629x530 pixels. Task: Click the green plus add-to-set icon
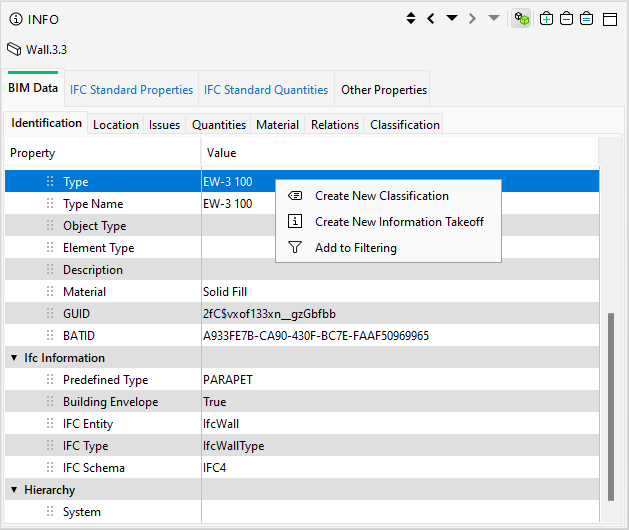pos(546,19)
